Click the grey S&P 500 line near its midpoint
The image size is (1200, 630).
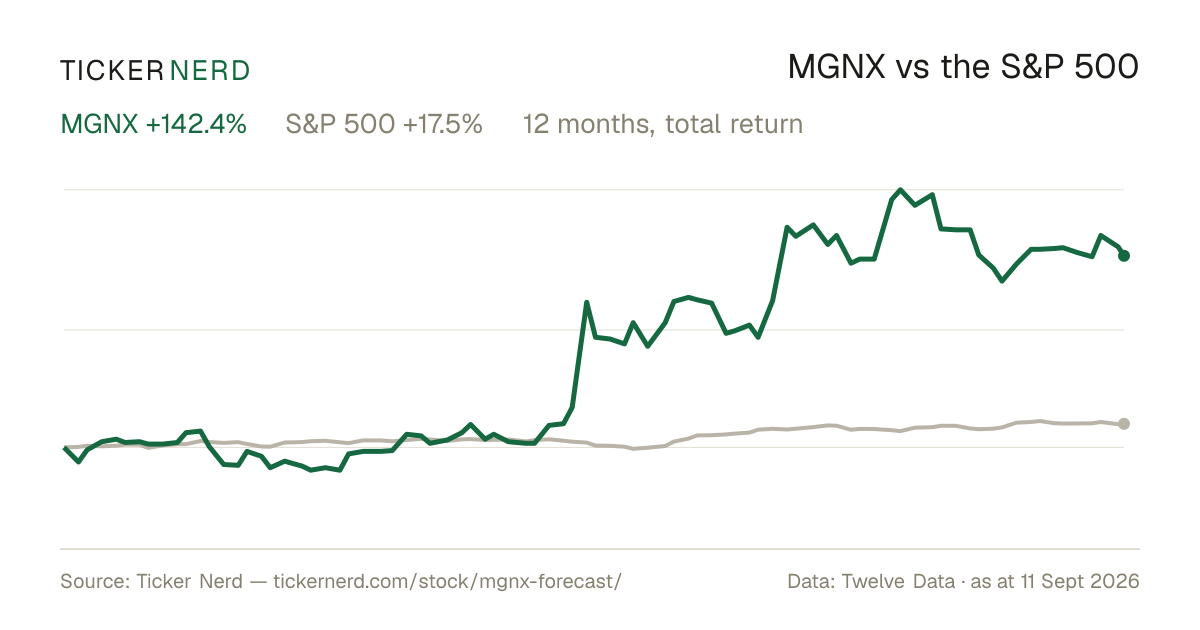tap(594, 443)
